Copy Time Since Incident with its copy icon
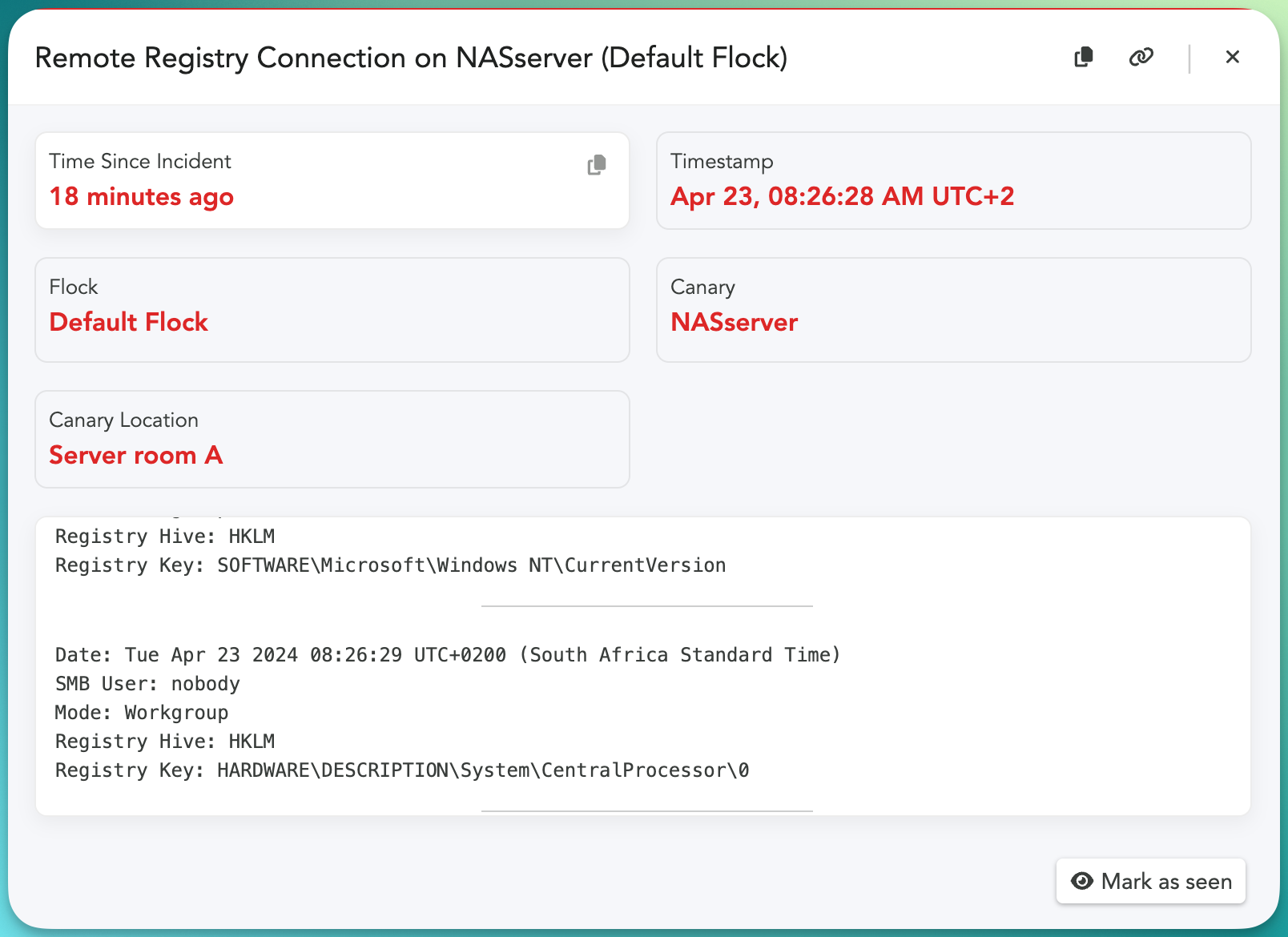This screenshot has height=937, width=1288. [596, 165]
